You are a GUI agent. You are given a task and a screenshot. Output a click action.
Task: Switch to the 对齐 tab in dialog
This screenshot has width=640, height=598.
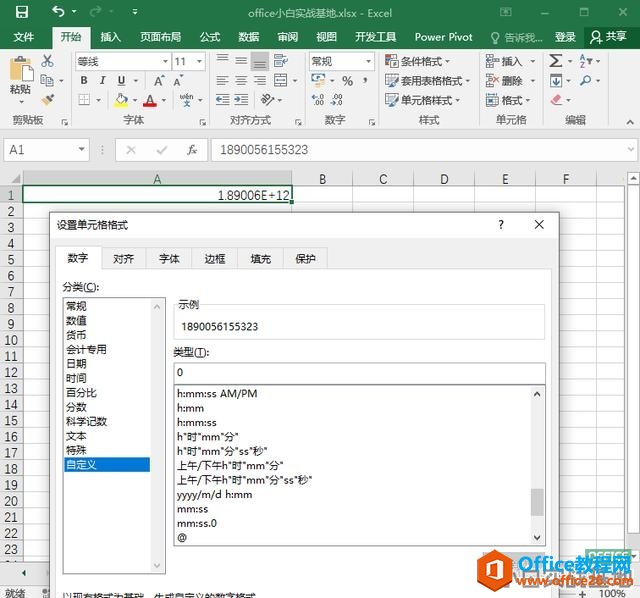(x=123, y=258)
